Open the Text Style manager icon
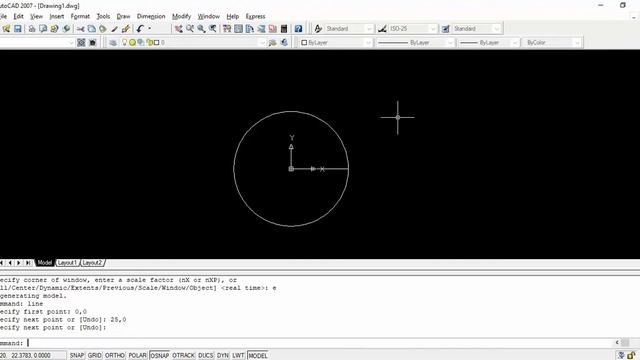 pos(318,29)
